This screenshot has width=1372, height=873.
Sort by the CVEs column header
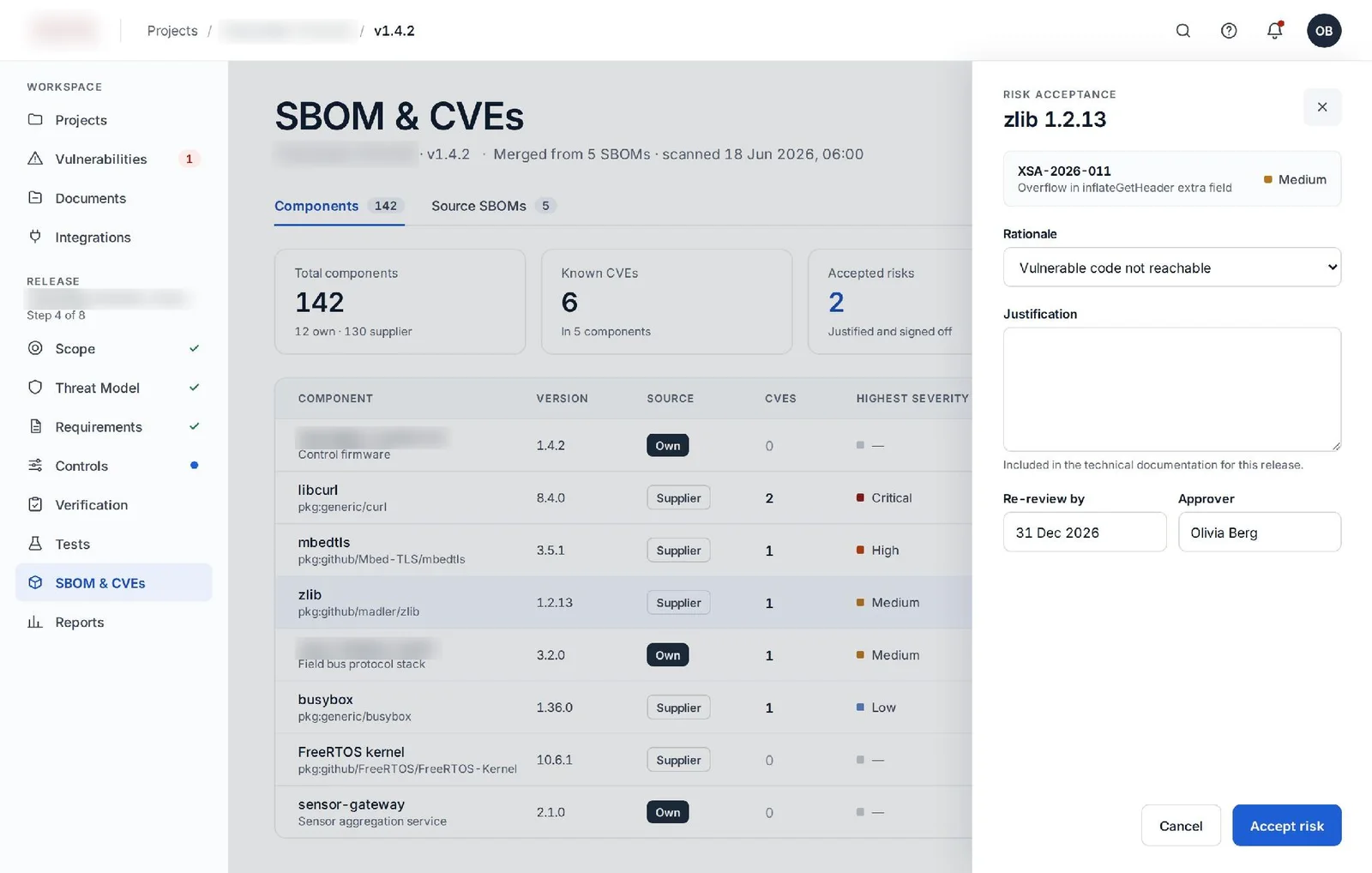[x=780, y=399]
